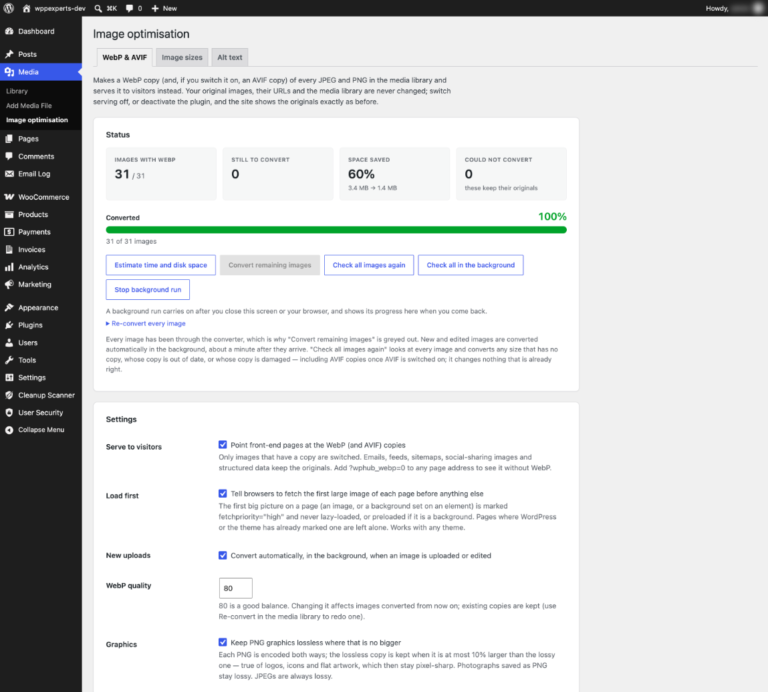Switch to the WebP & AVIF tab
The height and width of the screenshot is (692, 768).
(124, 57)
